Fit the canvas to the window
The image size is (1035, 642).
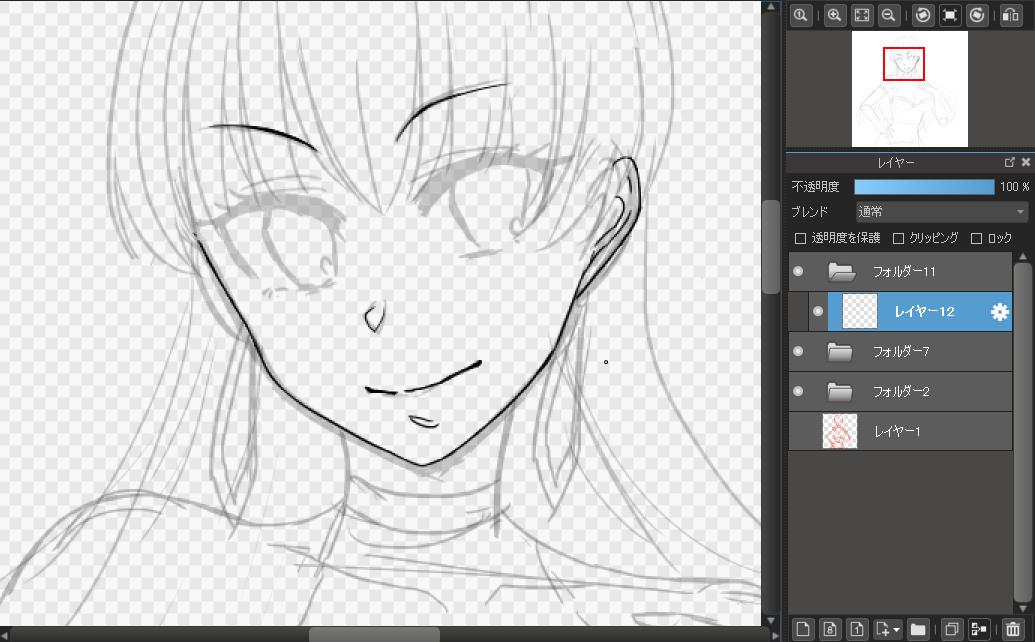(861, 15)
